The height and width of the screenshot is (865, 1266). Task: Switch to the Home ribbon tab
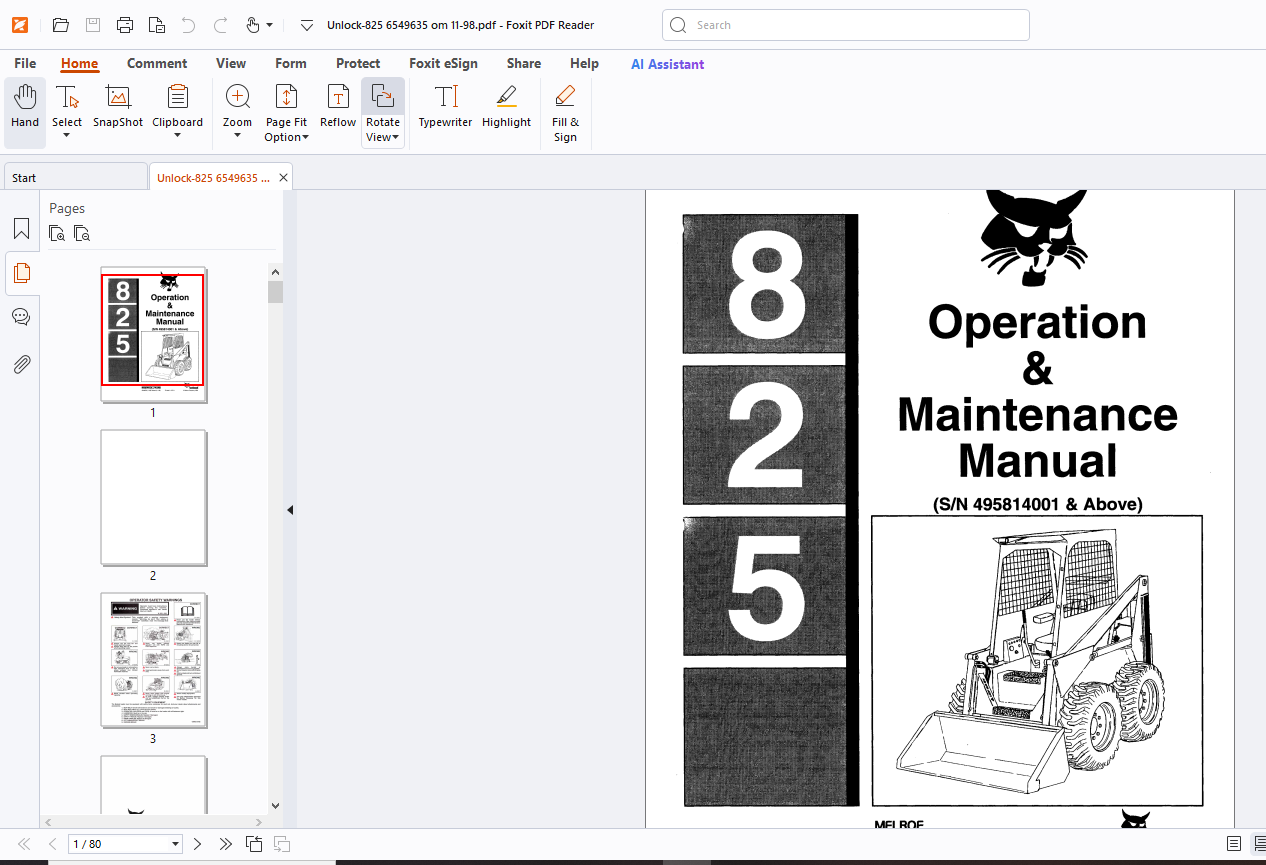click(79, 63)
